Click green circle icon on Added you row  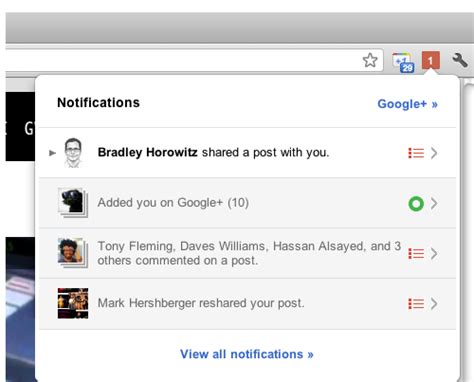tap(416, 203)
